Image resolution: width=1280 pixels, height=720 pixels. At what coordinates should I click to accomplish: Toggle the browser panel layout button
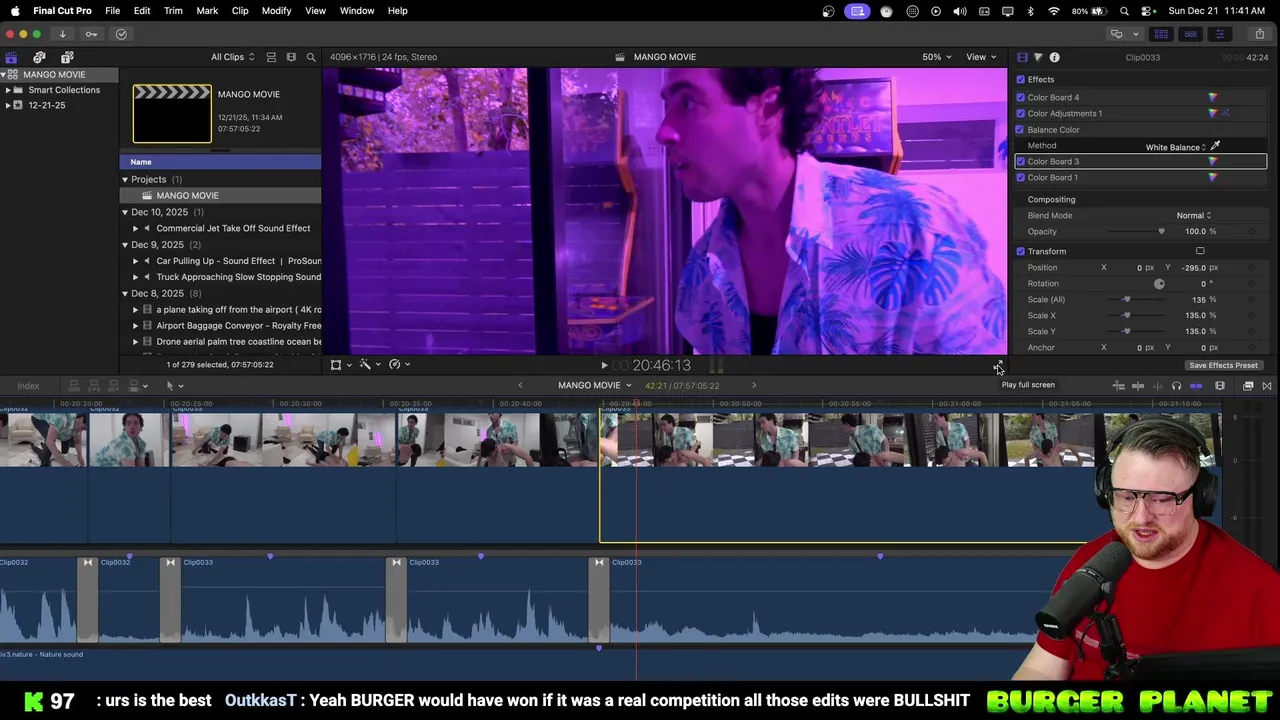pos(1161,34)
